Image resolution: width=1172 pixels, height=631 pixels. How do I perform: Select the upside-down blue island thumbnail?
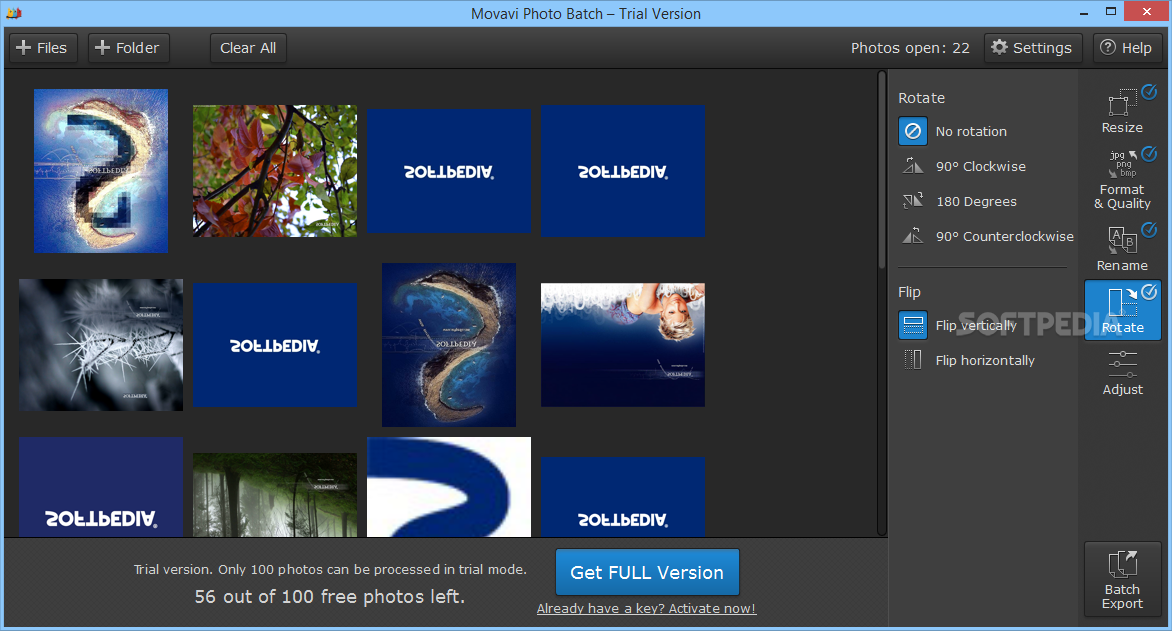(x=449, y=345)
